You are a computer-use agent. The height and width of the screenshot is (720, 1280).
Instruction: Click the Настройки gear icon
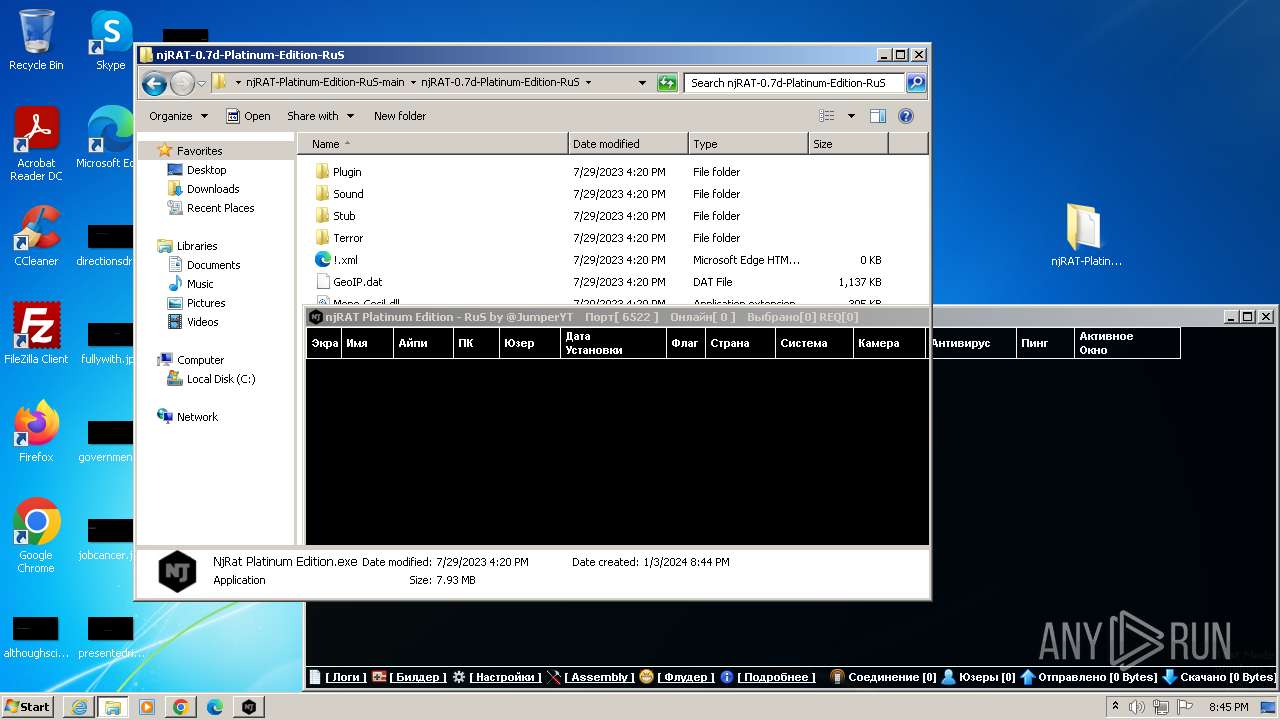[x=459, y=677]
